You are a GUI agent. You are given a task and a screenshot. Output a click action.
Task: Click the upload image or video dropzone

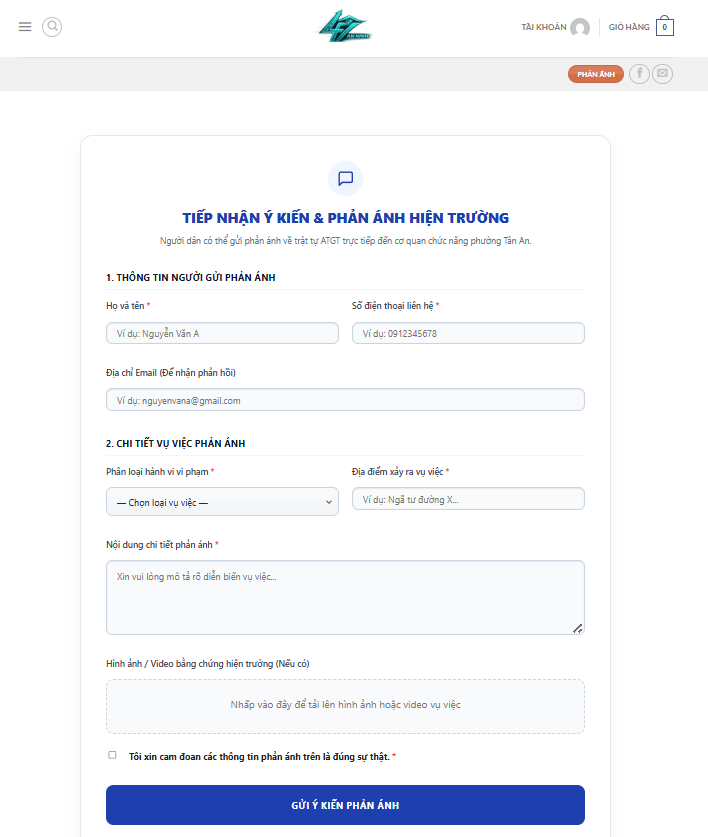point(345,706)
